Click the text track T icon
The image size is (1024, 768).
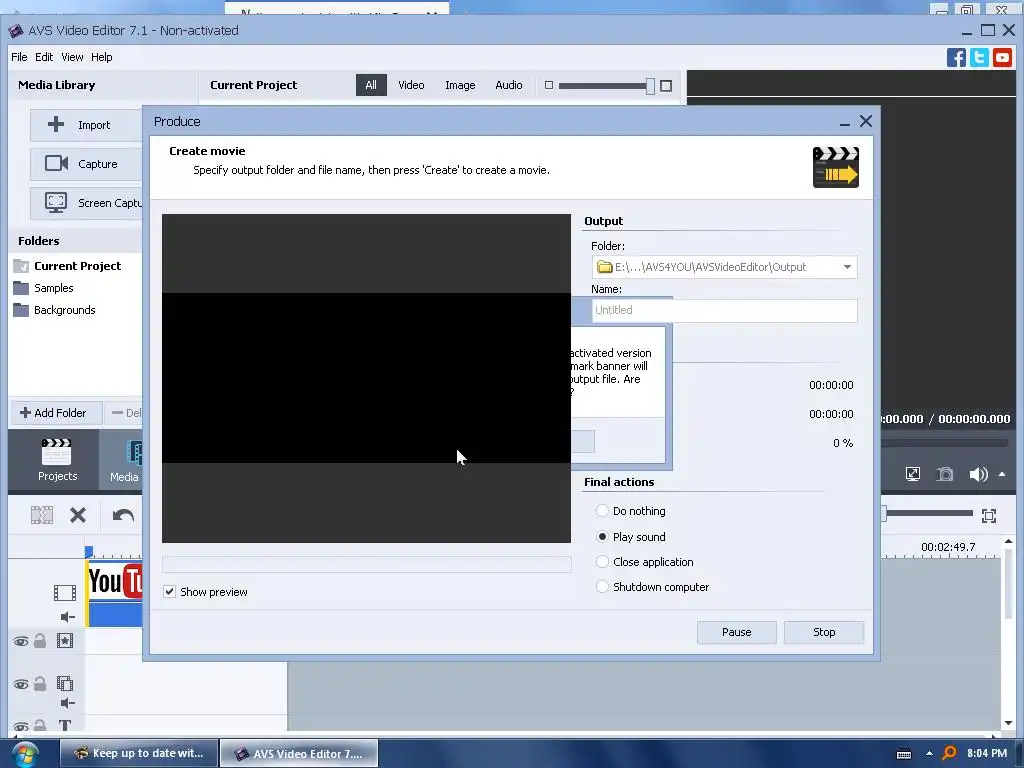coord(65,725)
